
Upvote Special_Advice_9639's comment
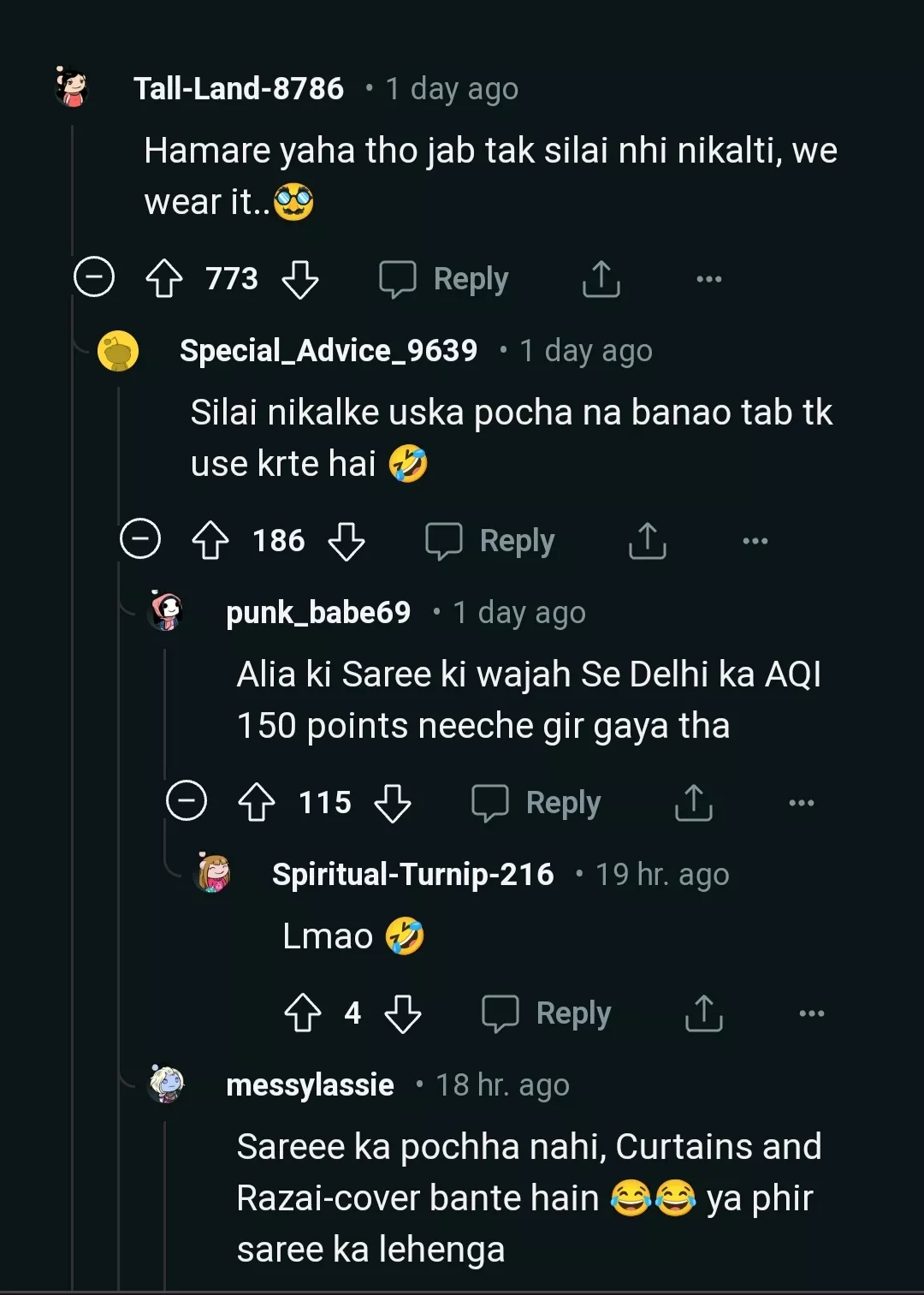point(210,541)
